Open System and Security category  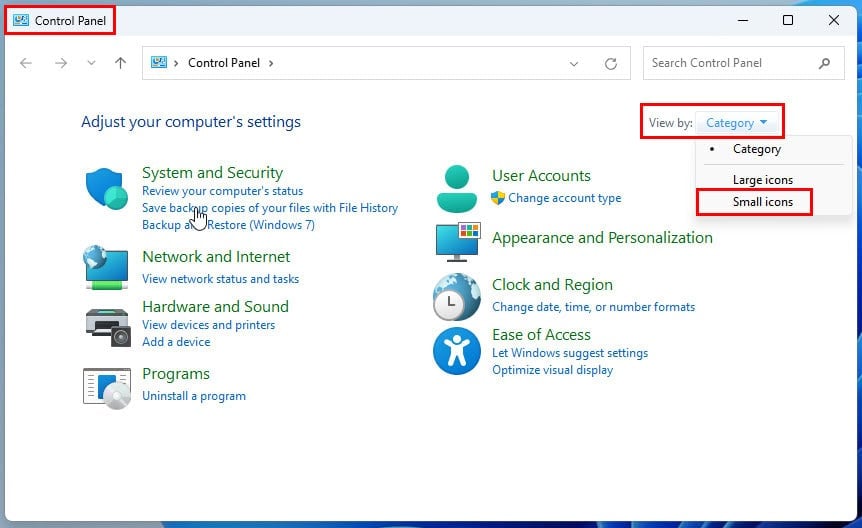point(212,173)
